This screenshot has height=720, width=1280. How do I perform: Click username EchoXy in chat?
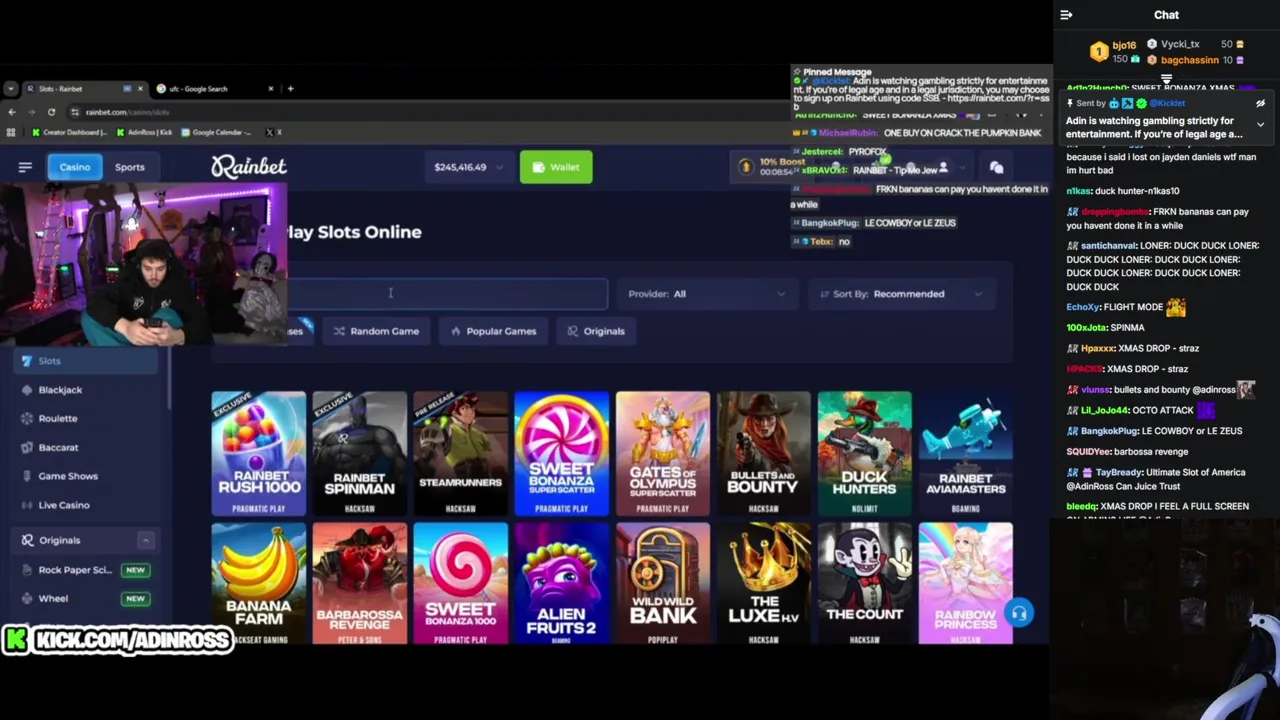pos(1082,307)
